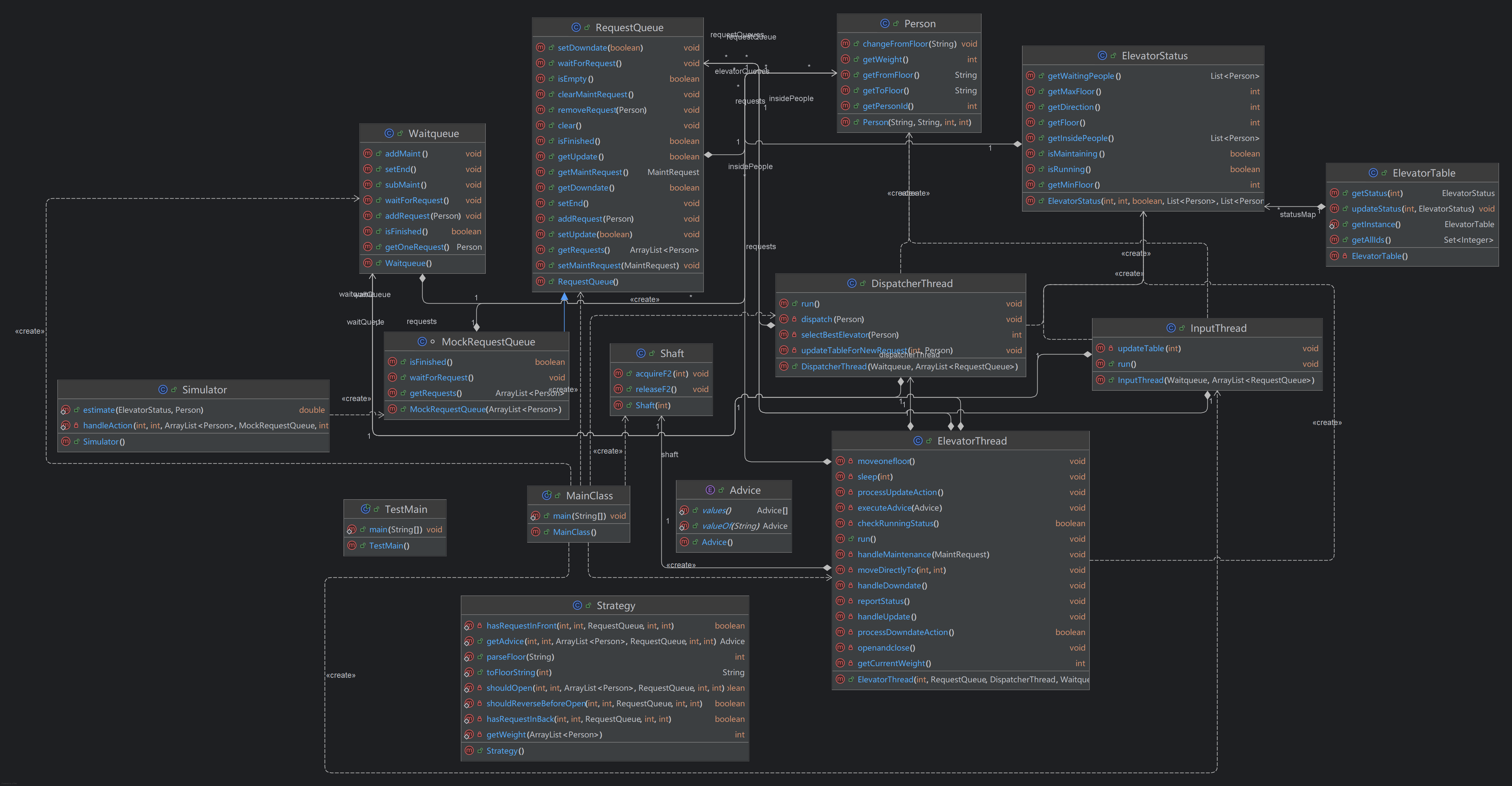This screenshot has height=786, width=1512.
Task: Click the class icon beside InputThread title
Action: (x=1171, y=328)
